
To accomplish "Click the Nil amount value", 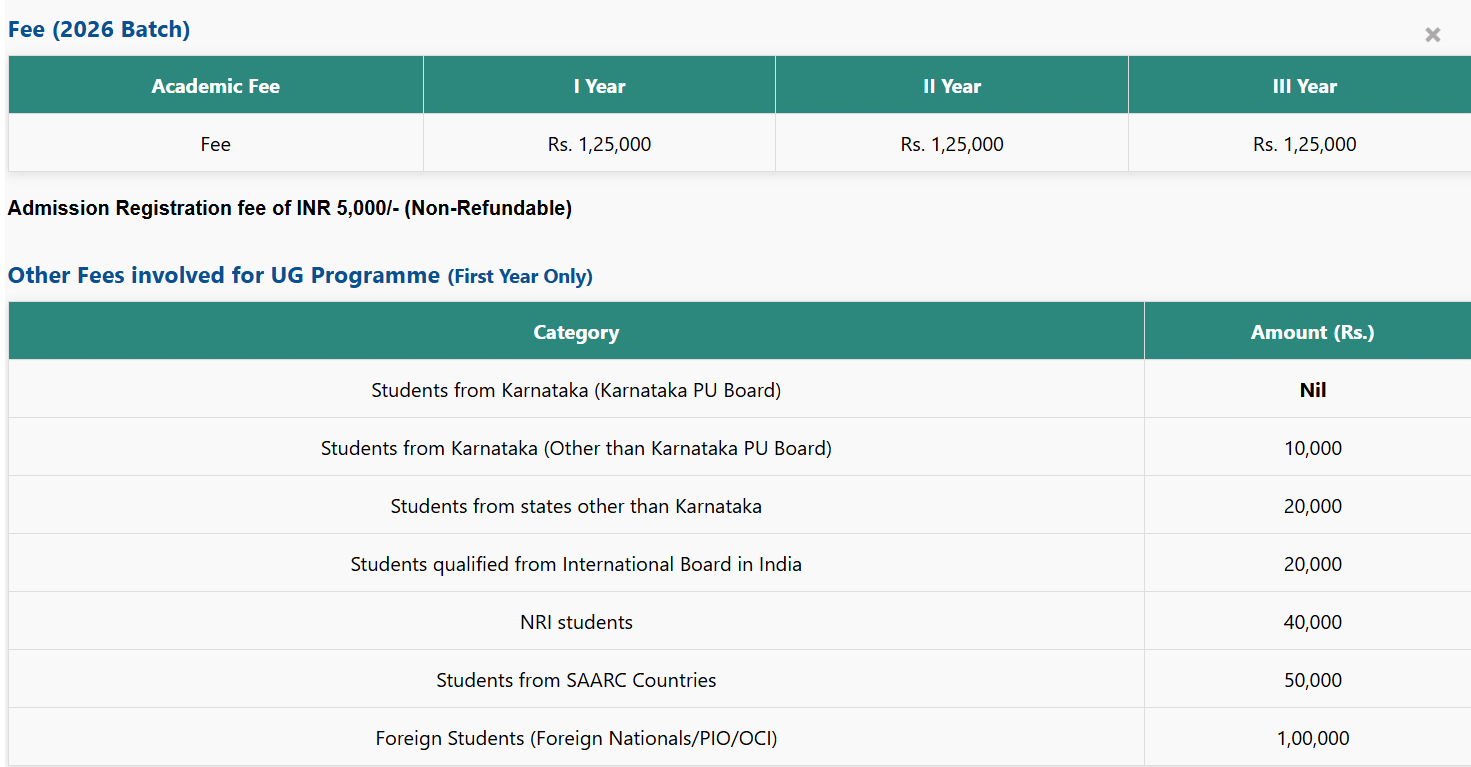I will [x=1312, y=390].
